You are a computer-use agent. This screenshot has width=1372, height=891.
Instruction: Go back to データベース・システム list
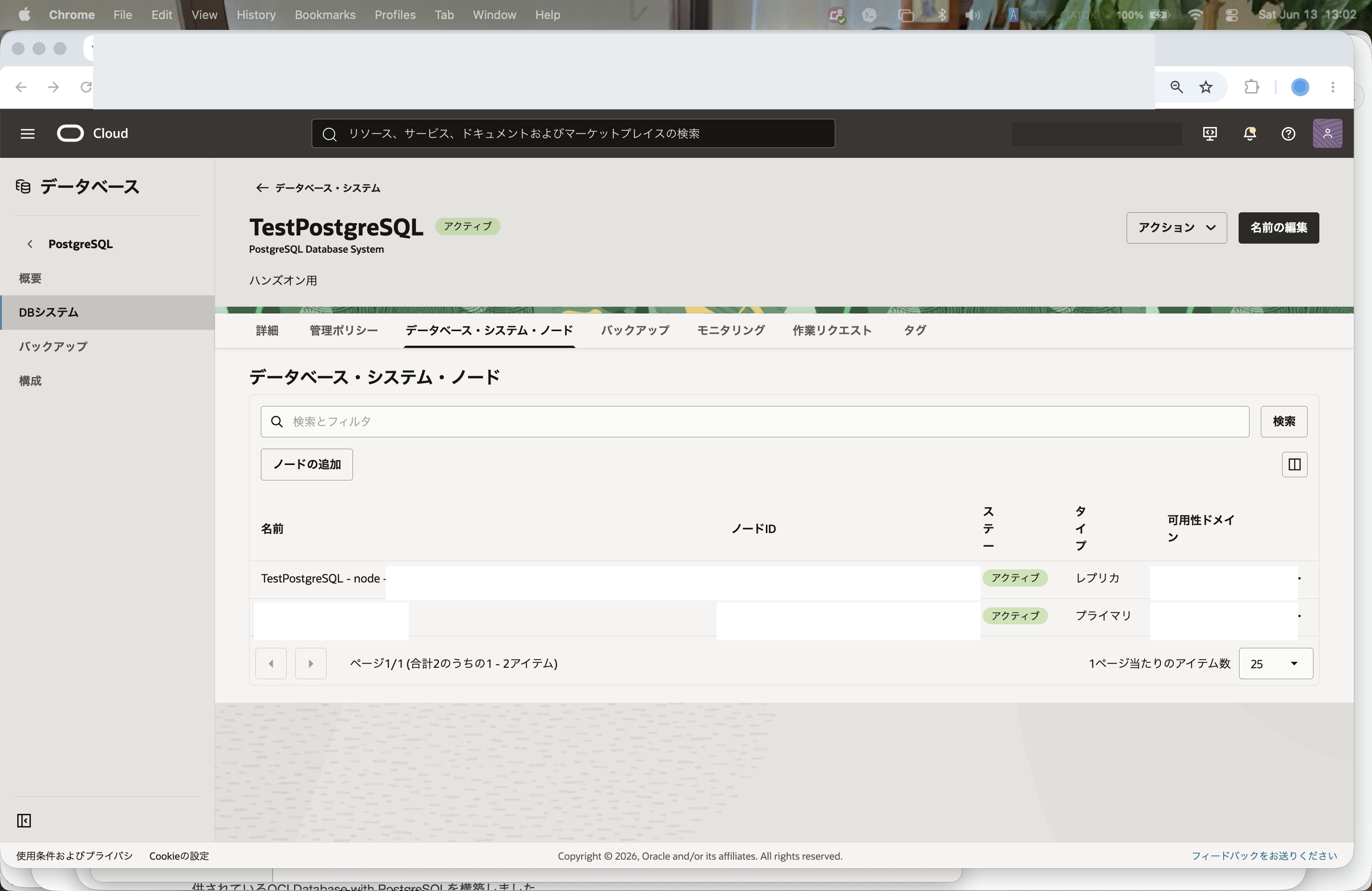[318, 188]
